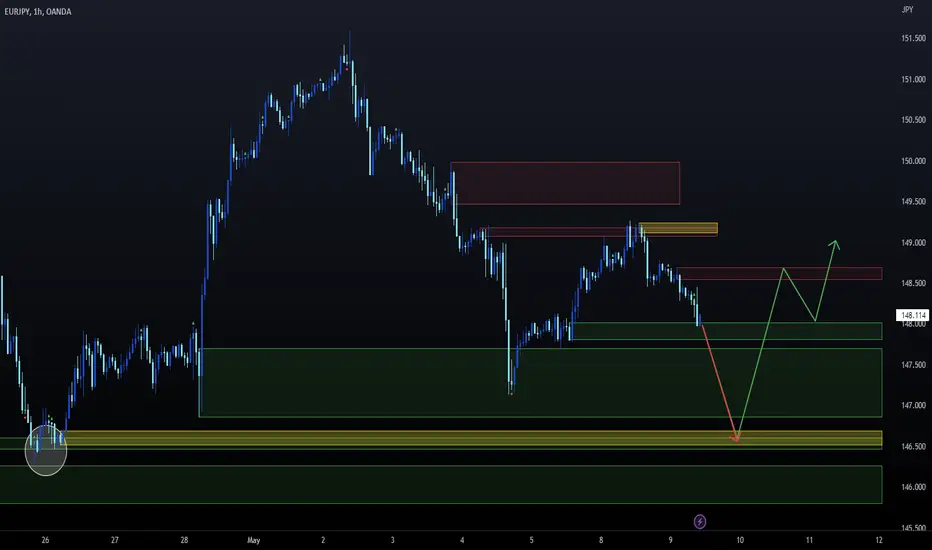
Task: Click the 27 date label on time axis
Action: pos(115,540)
